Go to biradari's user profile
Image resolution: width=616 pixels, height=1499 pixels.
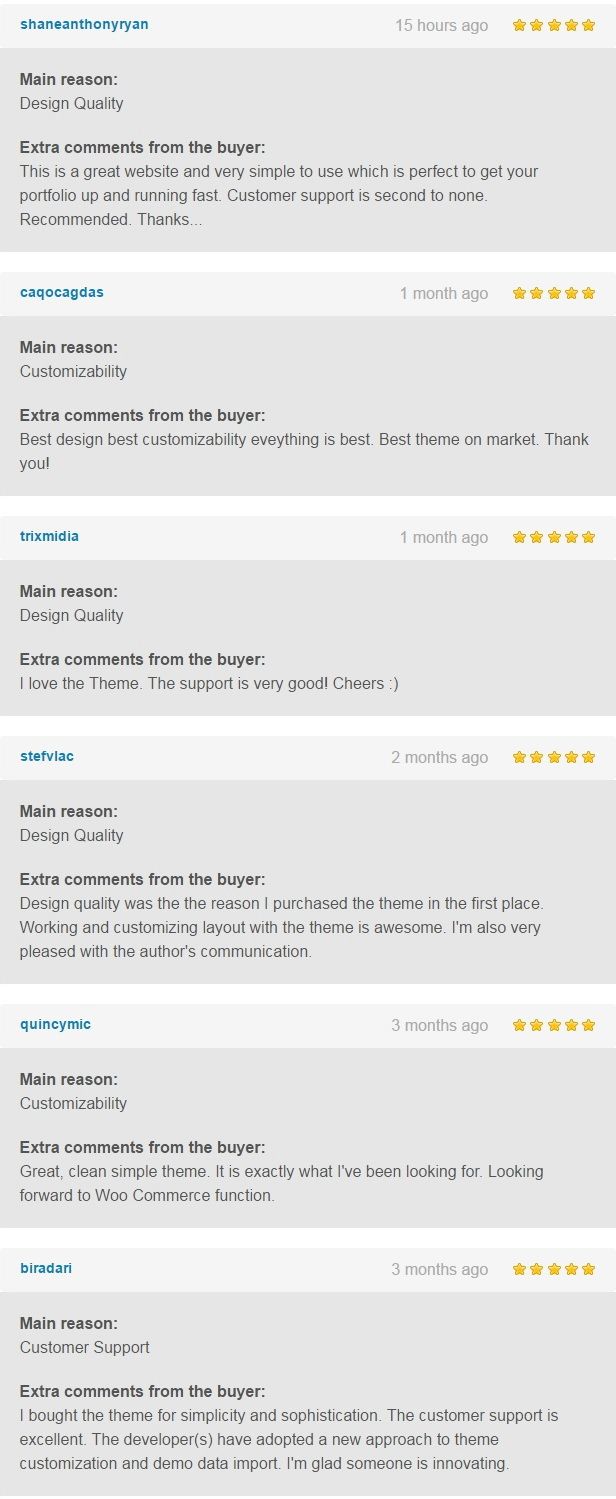[46, 1268]
